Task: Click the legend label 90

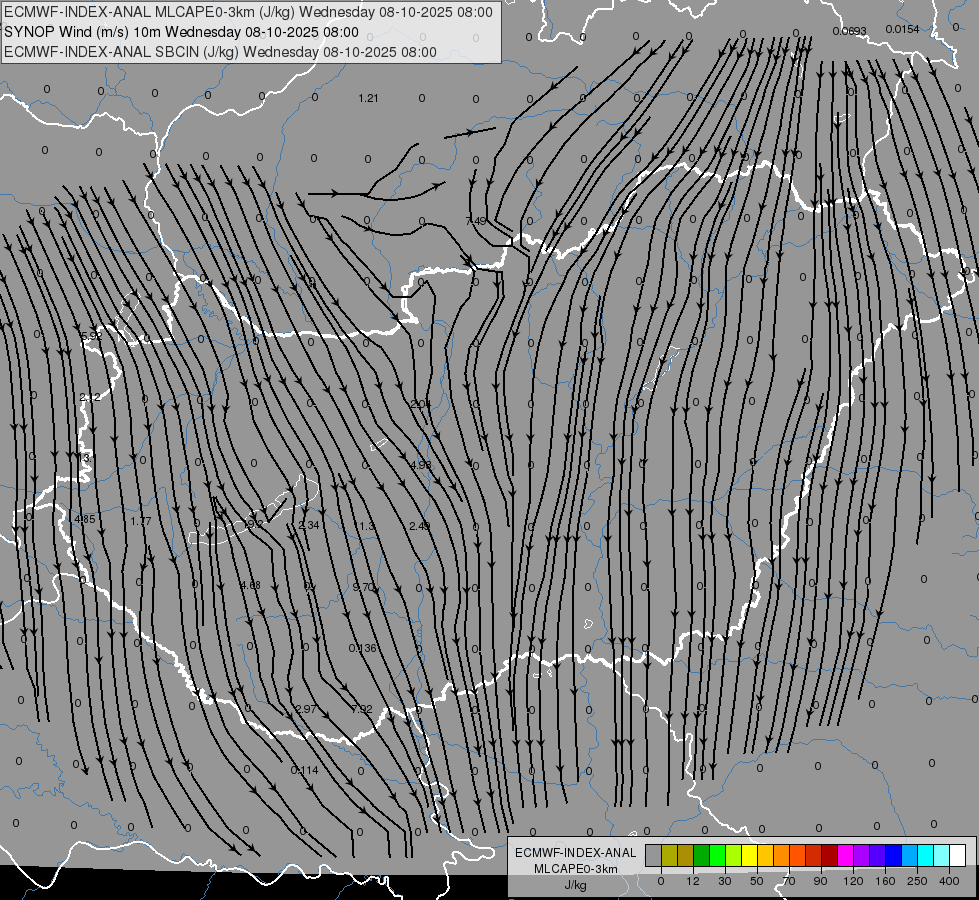Action: (x=820, y=881)
